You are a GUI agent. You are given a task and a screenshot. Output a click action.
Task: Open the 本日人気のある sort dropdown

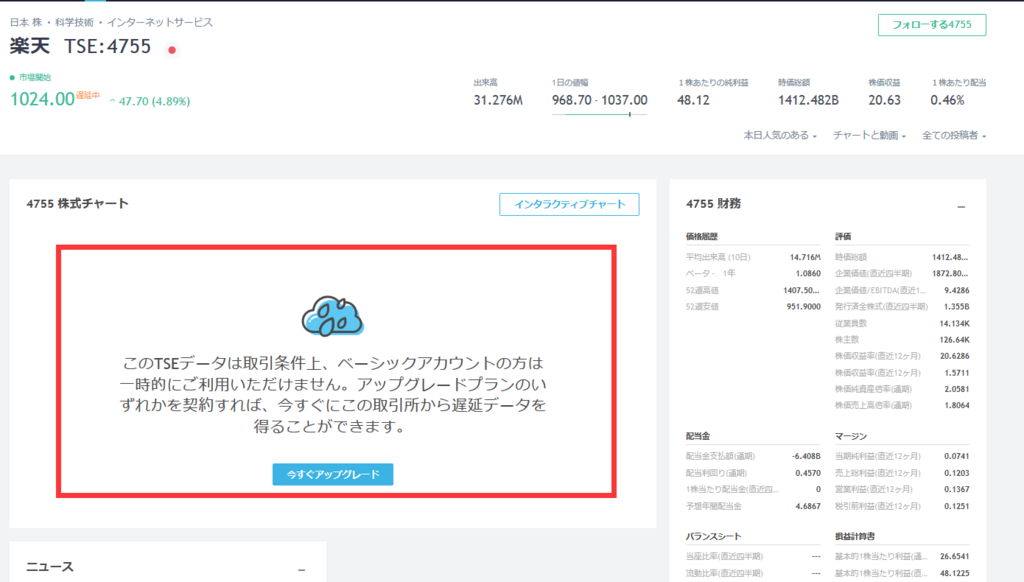coord(780,135)
